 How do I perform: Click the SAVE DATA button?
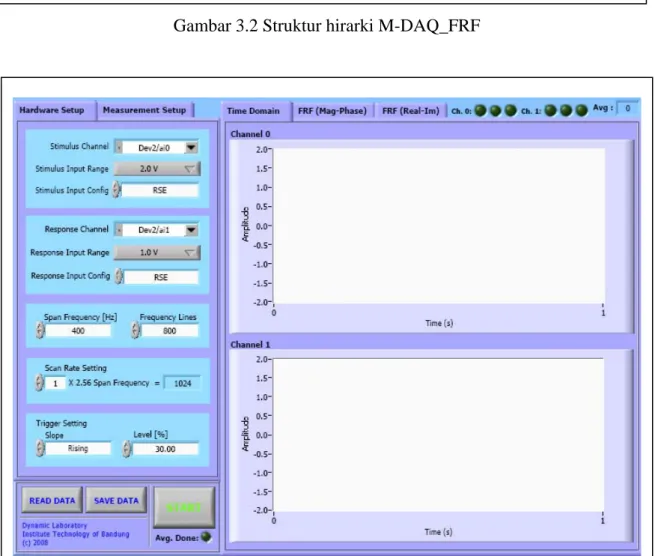pyautogui.click(x=116, y=500)
